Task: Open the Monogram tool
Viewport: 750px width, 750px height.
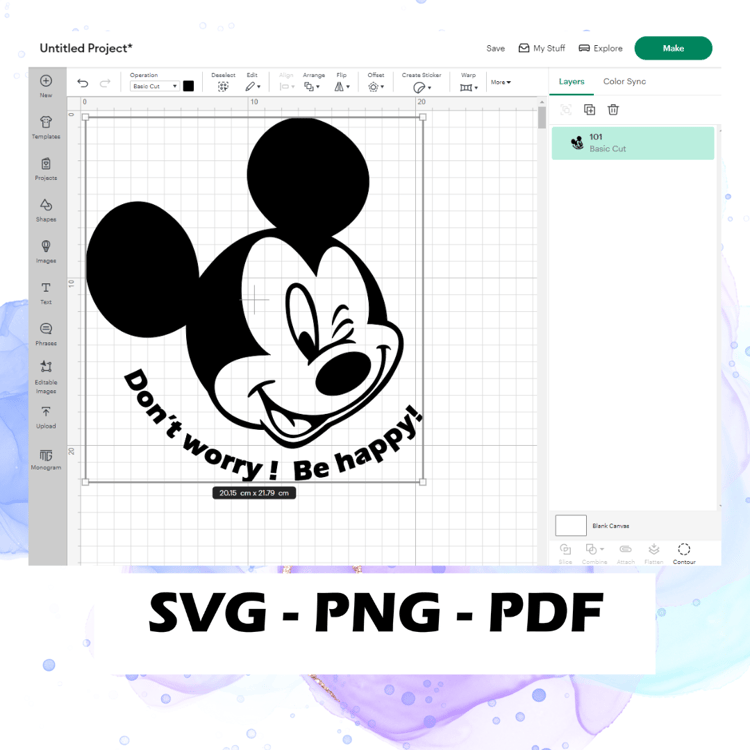Action: point(46,455)
